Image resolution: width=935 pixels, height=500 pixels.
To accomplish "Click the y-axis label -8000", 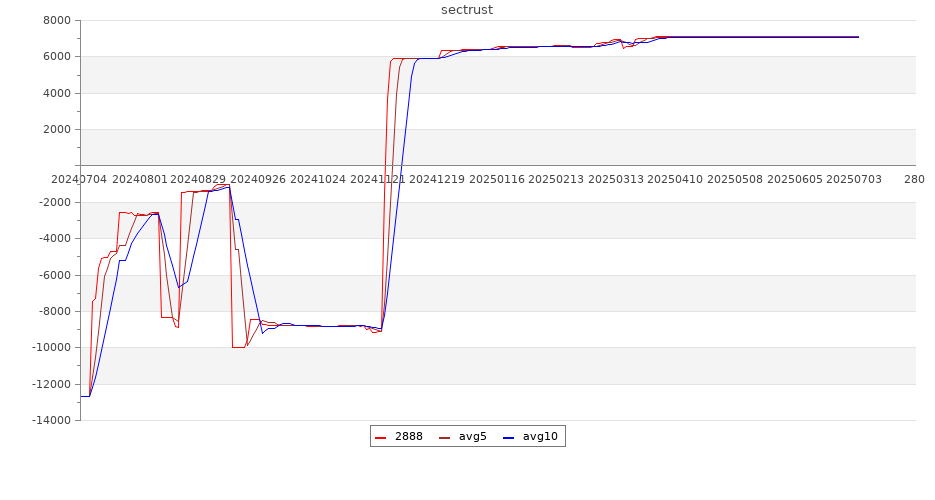I will coord(55,311).
